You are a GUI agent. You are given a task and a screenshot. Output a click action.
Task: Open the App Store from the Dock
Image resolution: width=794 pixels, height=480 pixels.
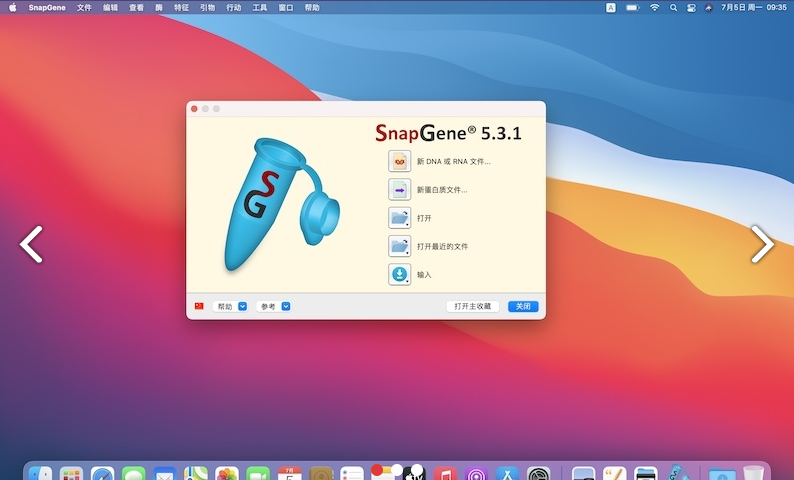pyautogui.click(x=507, y=474)
